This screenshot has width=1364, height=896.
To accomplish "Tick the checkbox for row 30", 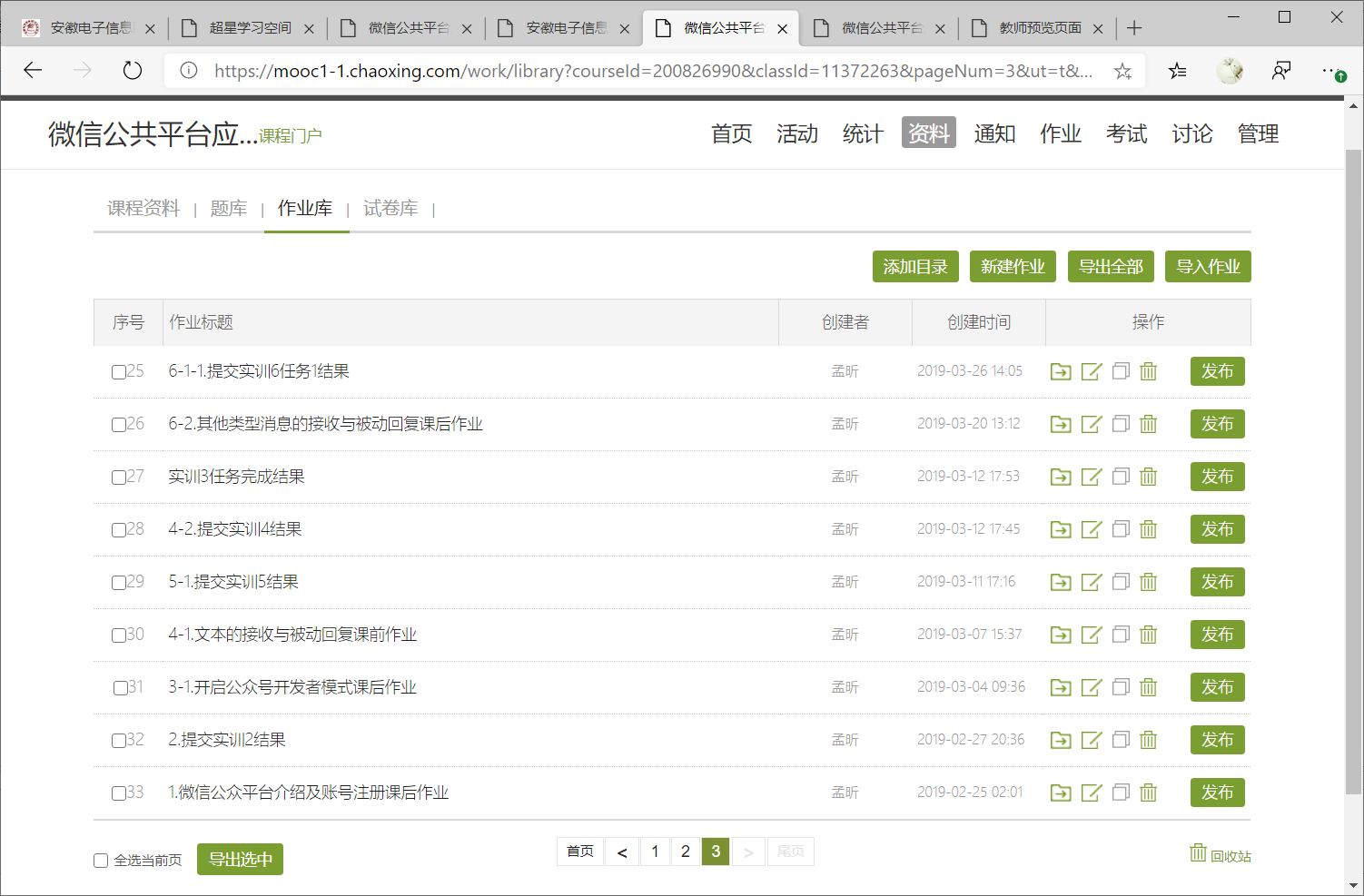I will [x=119, y=635].
